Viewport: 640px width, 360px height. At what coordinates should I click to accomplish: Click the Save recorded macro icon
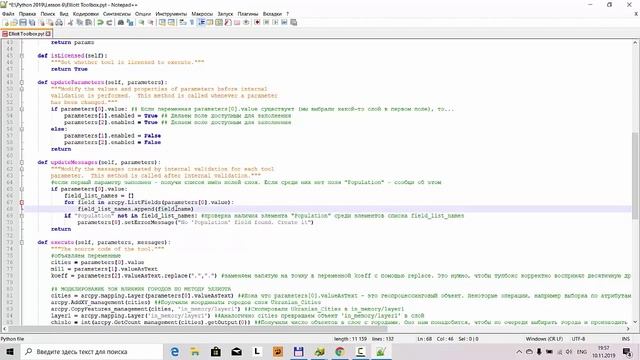point(293,22)
